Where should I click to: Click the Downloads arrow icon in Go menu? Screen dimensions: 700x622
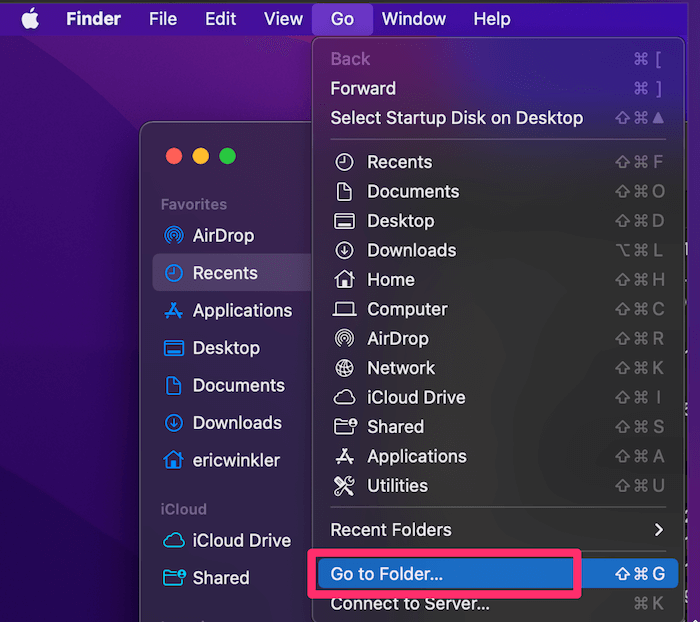coord(344,250)
